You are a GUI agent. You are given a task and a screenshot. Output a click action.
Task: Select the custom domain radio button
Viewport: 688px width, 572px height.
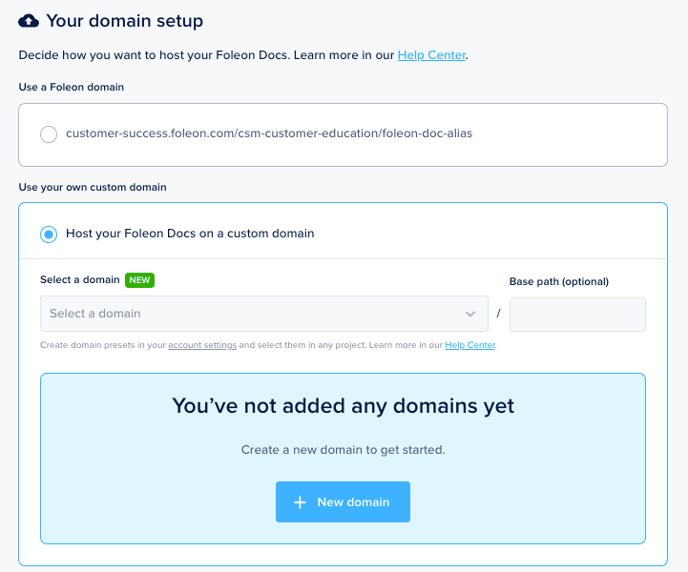48,234
